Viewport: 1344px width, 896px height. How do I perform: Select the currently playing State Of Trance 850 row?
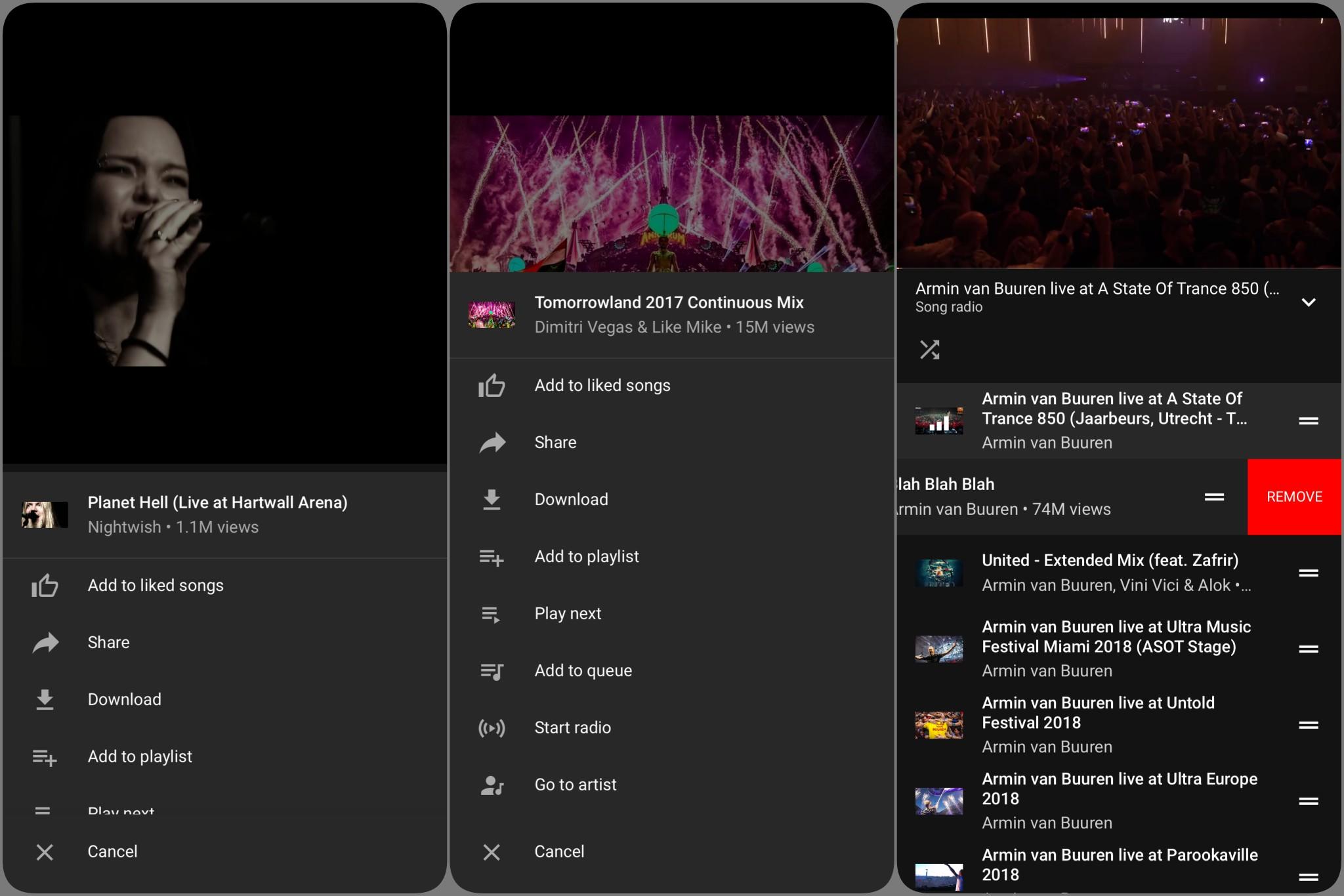1119,420
